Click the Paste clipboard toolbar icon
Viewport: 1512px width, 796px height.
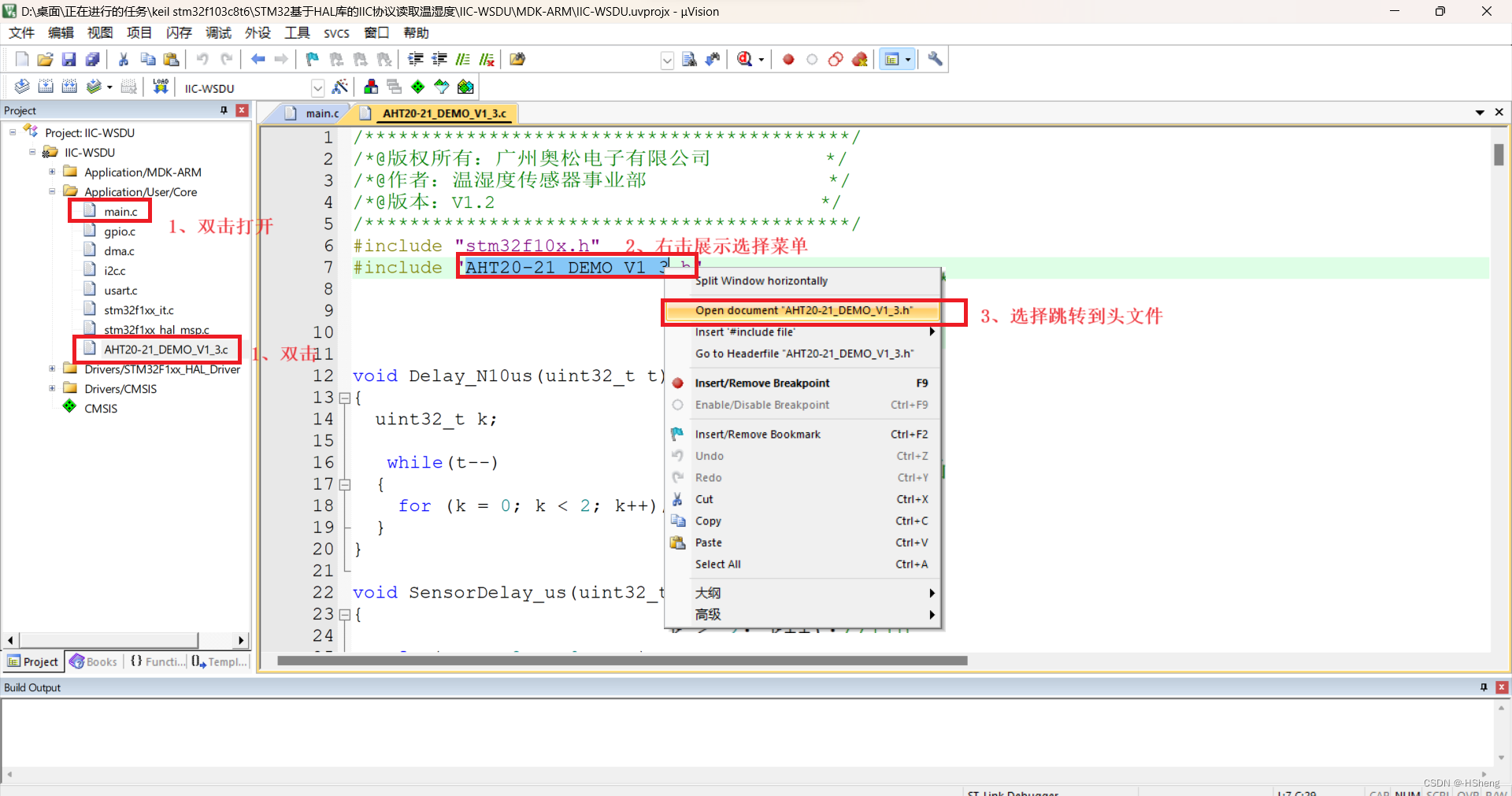click(171, 59)
